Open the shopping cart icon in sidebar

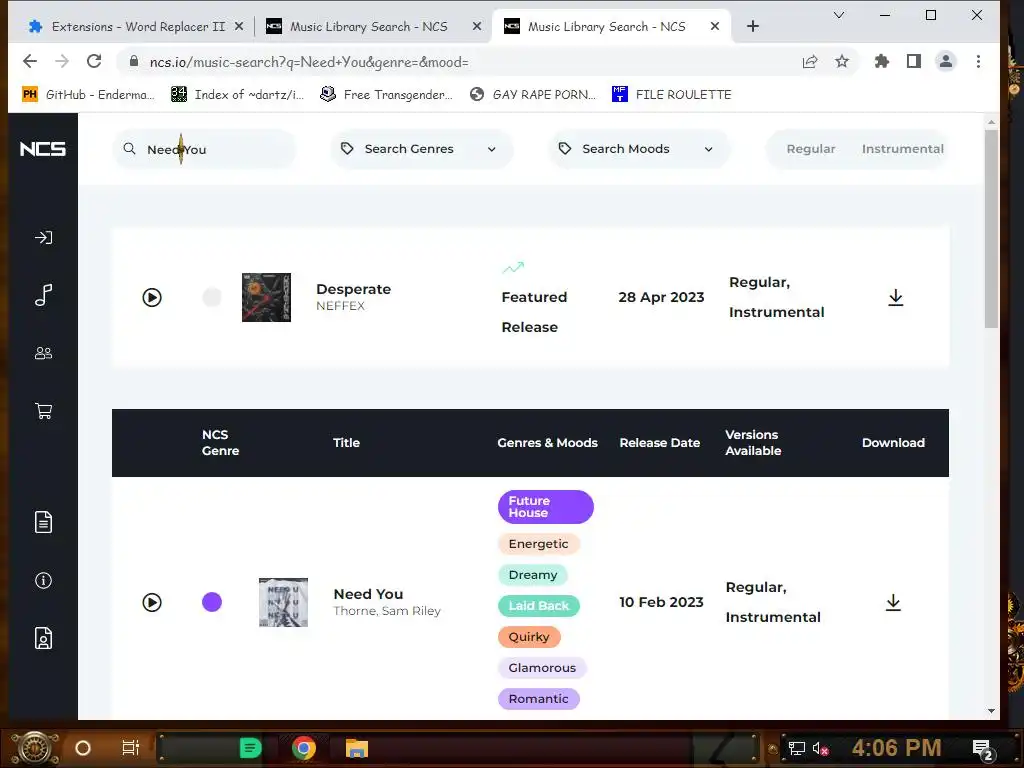pyautogui.click(x=43, y=411)
